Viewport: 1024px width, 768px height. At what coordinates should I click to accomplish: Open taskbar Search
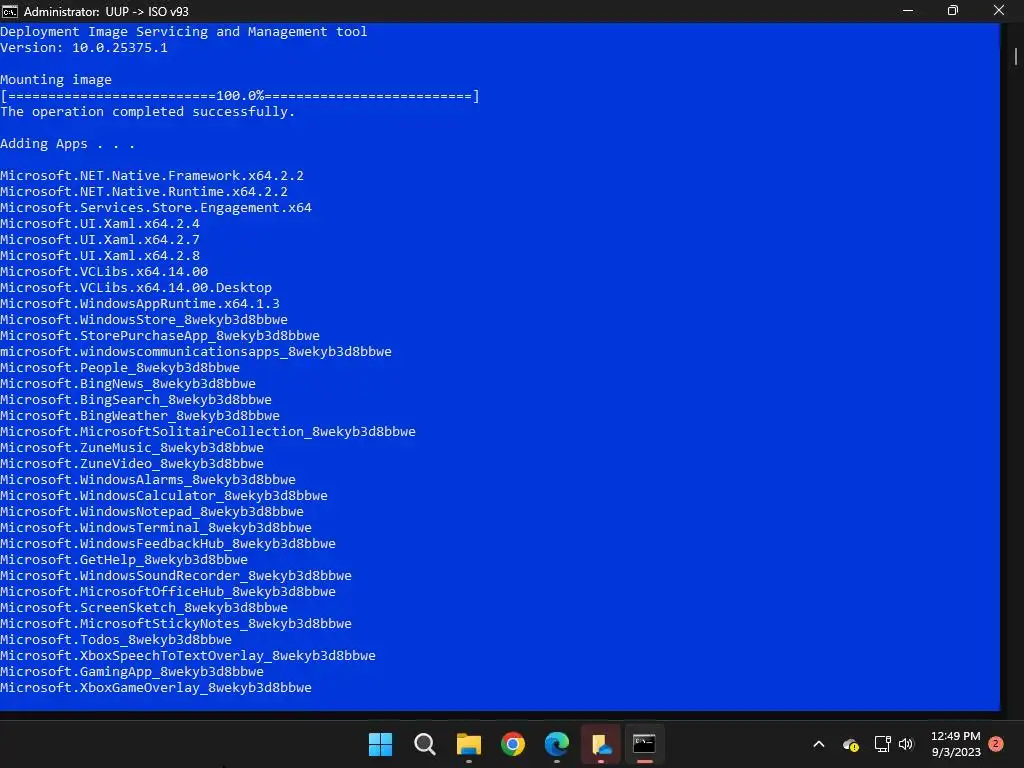click(424, 744)
